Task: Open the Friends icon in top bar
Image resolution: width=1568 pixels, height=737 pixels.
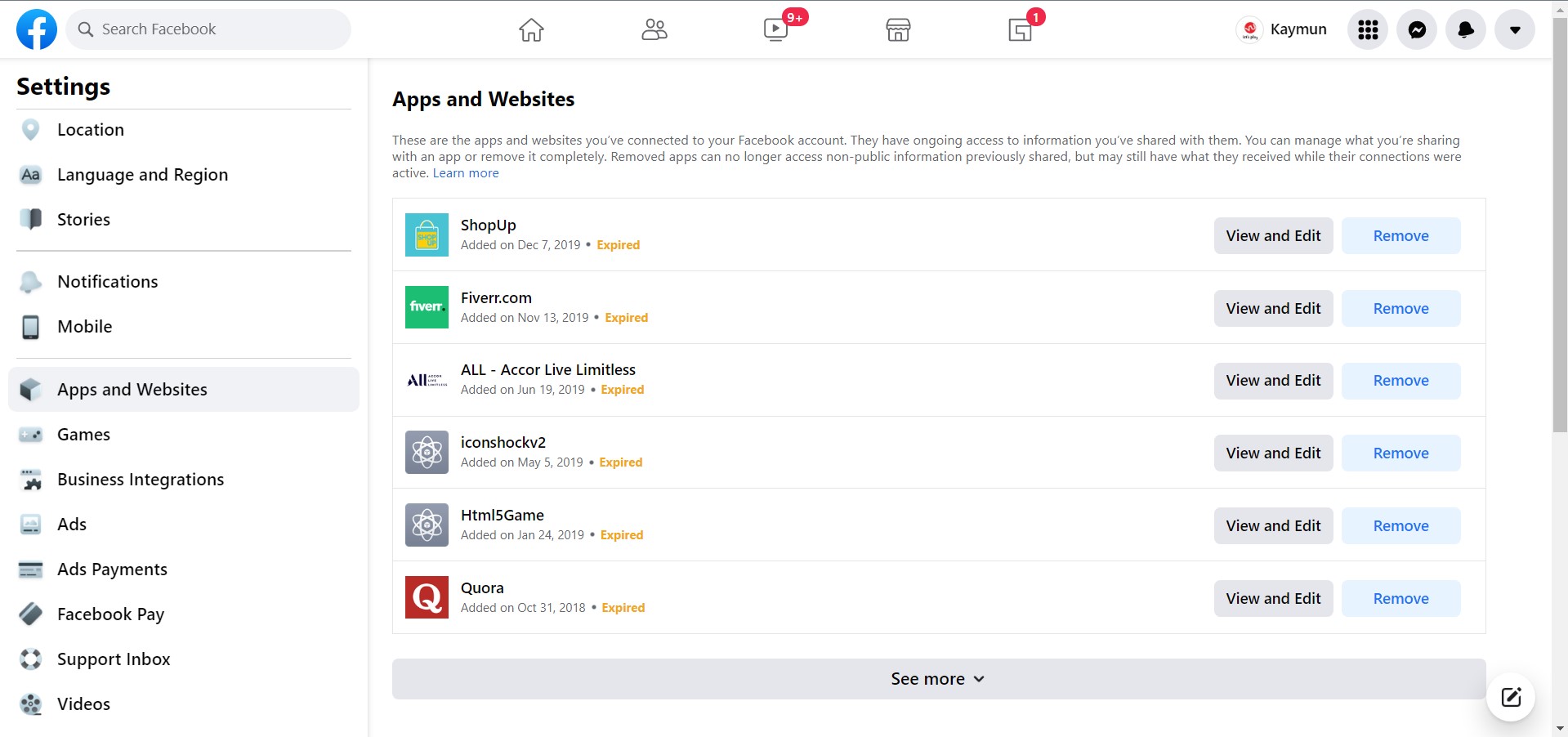Action: coord(654,29)
